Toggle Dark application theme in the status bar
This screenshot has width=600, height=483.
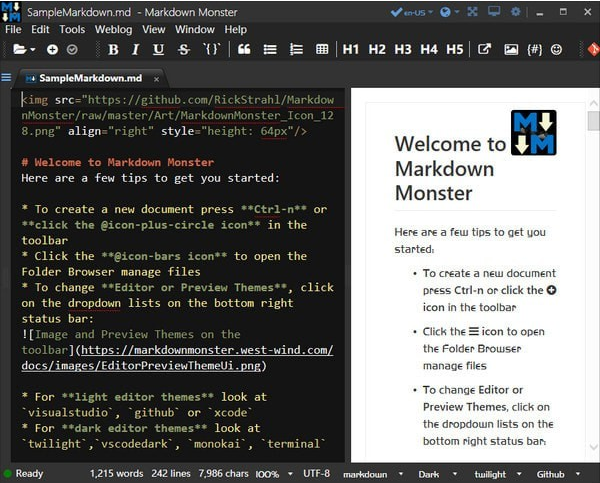click(x=428, y=474)
